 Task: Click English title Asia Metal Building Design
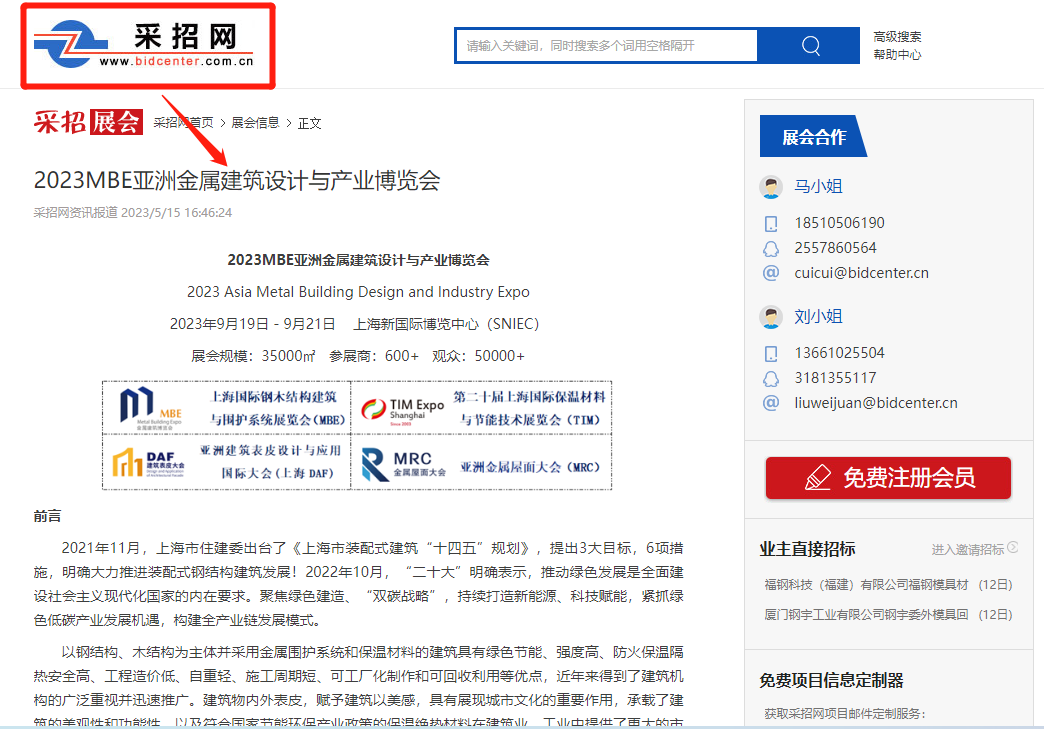358,292
